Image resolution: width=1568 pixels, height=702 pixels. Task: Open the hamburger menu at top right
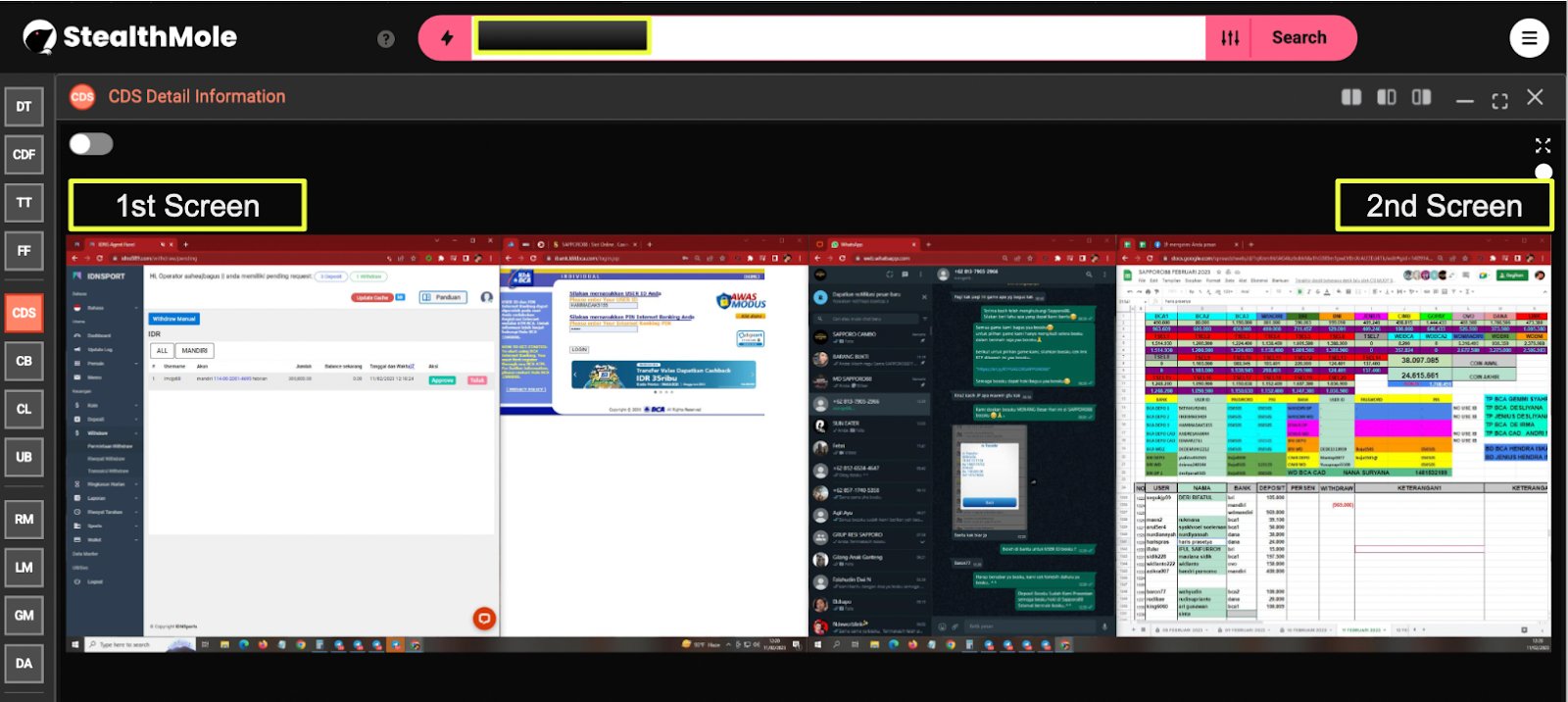click(x=1528, y=38)
